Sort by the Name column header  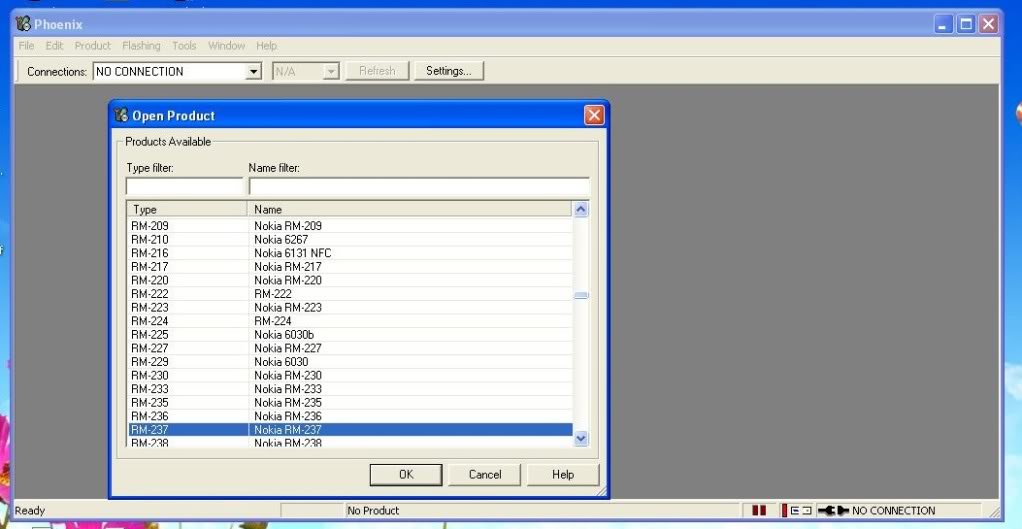pos(409,209)
